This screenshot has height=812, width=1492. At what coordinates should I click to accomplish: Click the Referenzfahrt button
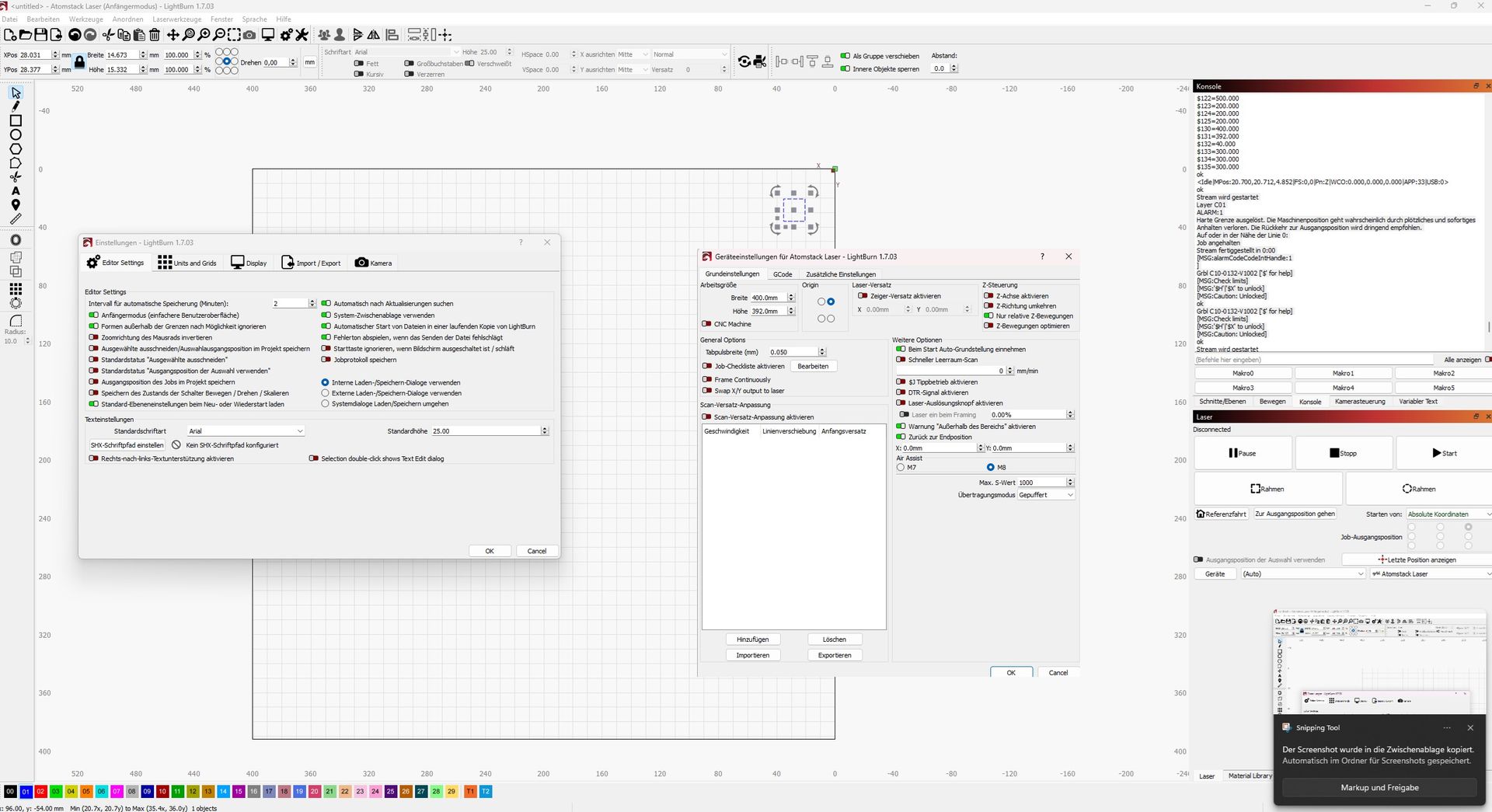pos(1222,514)
